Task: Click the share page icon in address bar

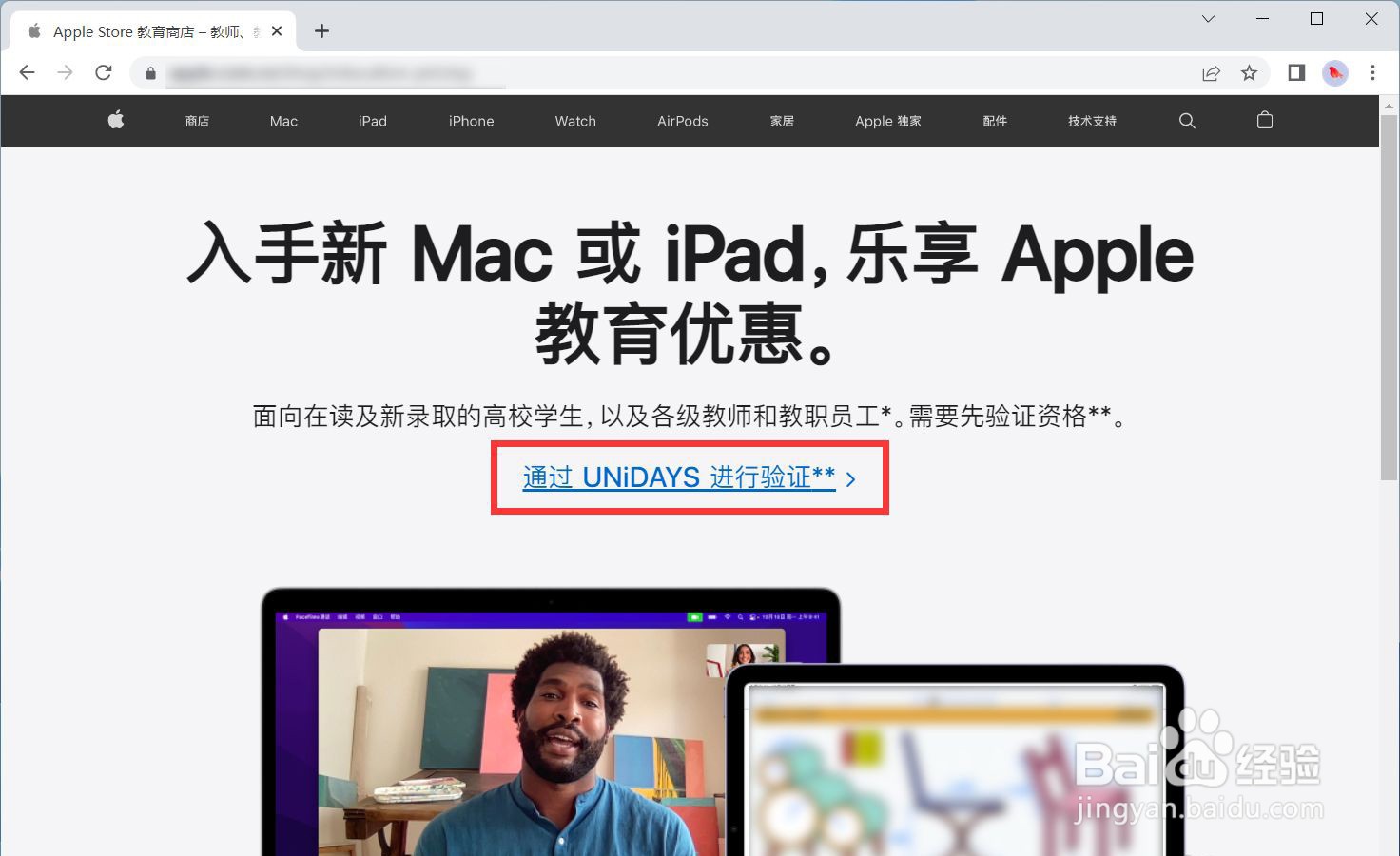Action: pos(1211,73)
